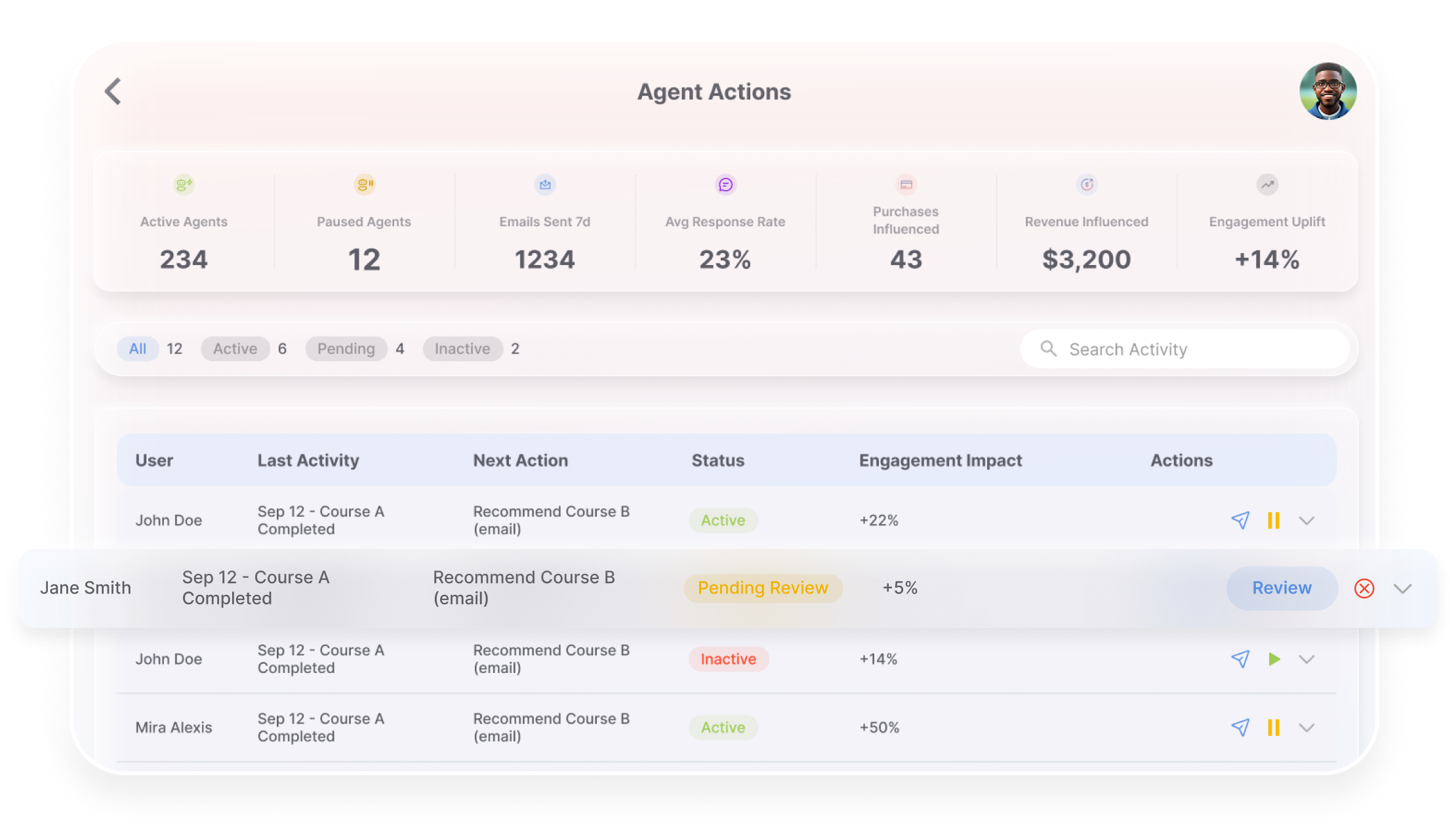Click the Emails Sent 7d envelope icon
Screen dimensions: 1456x833
pyautogui.click(x=545, y=185)
